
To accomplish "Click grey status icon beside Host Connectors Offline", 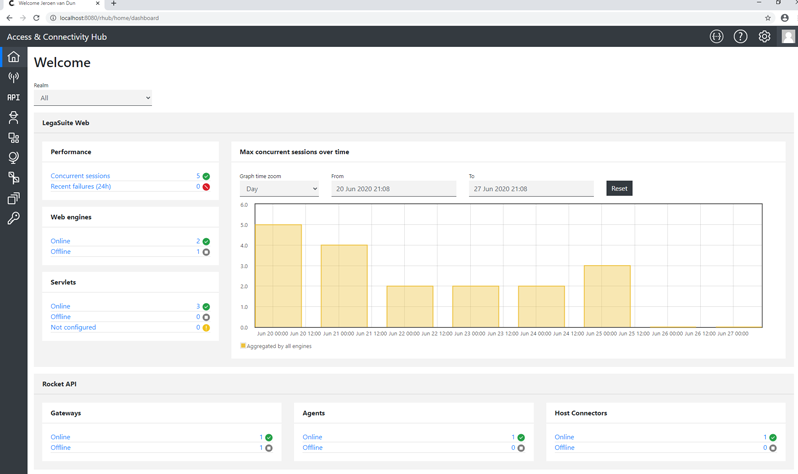I will coord(773,448).
